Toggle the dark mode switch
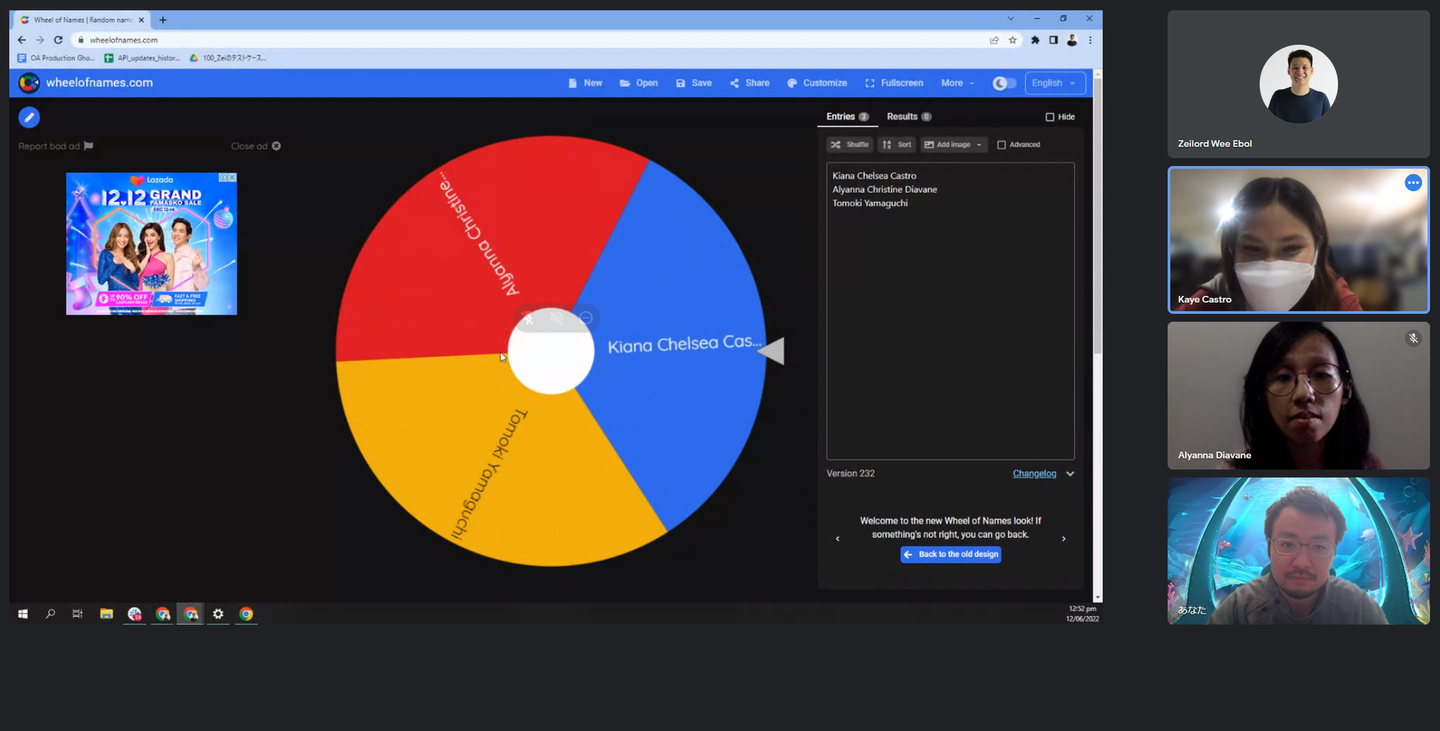Image resolution: width=1440 pixels, height=731 pixels. pos(1004,83)
